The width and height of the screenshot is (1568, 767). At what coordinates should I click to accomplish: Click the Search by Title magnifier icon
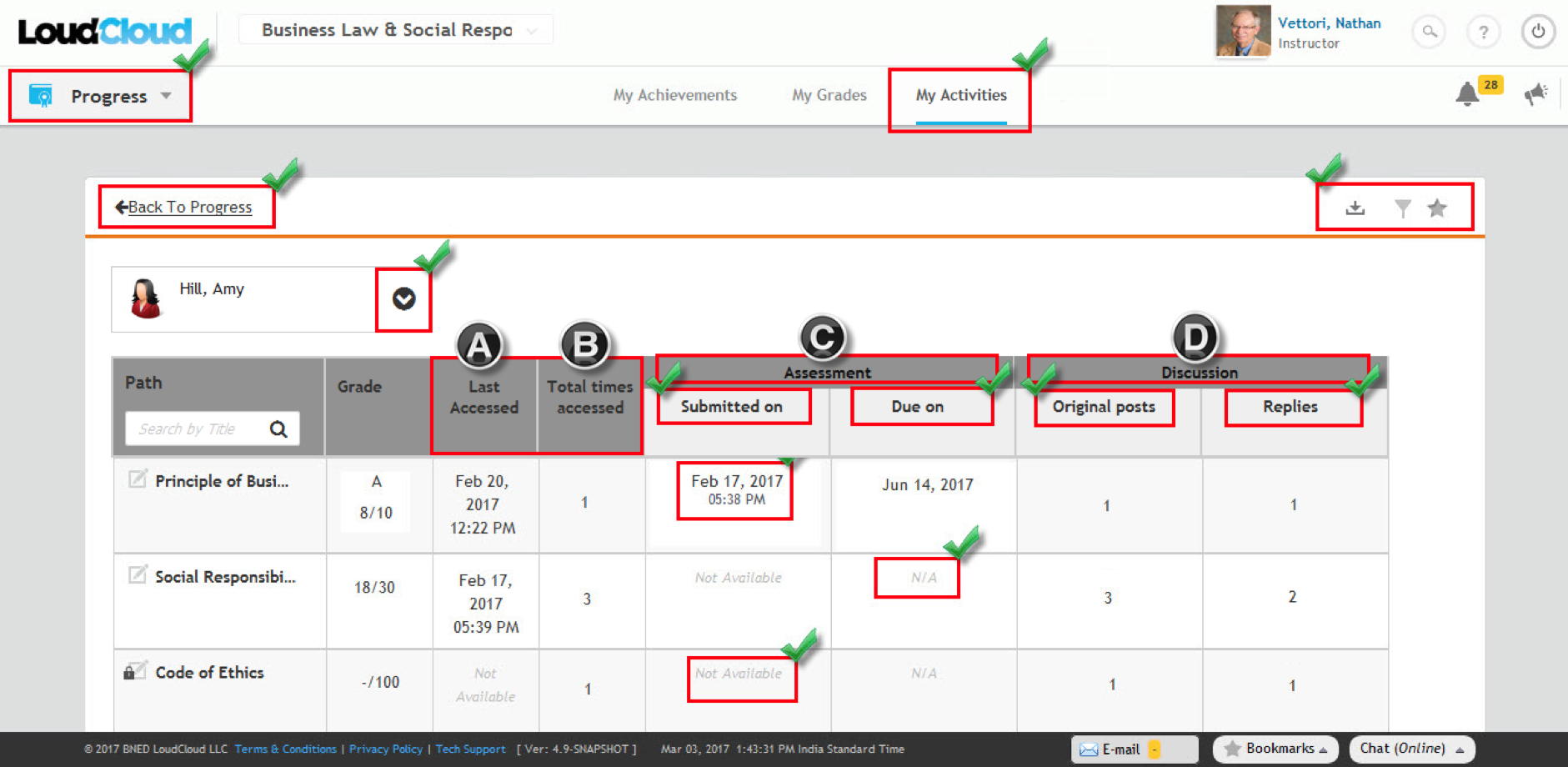278,429
